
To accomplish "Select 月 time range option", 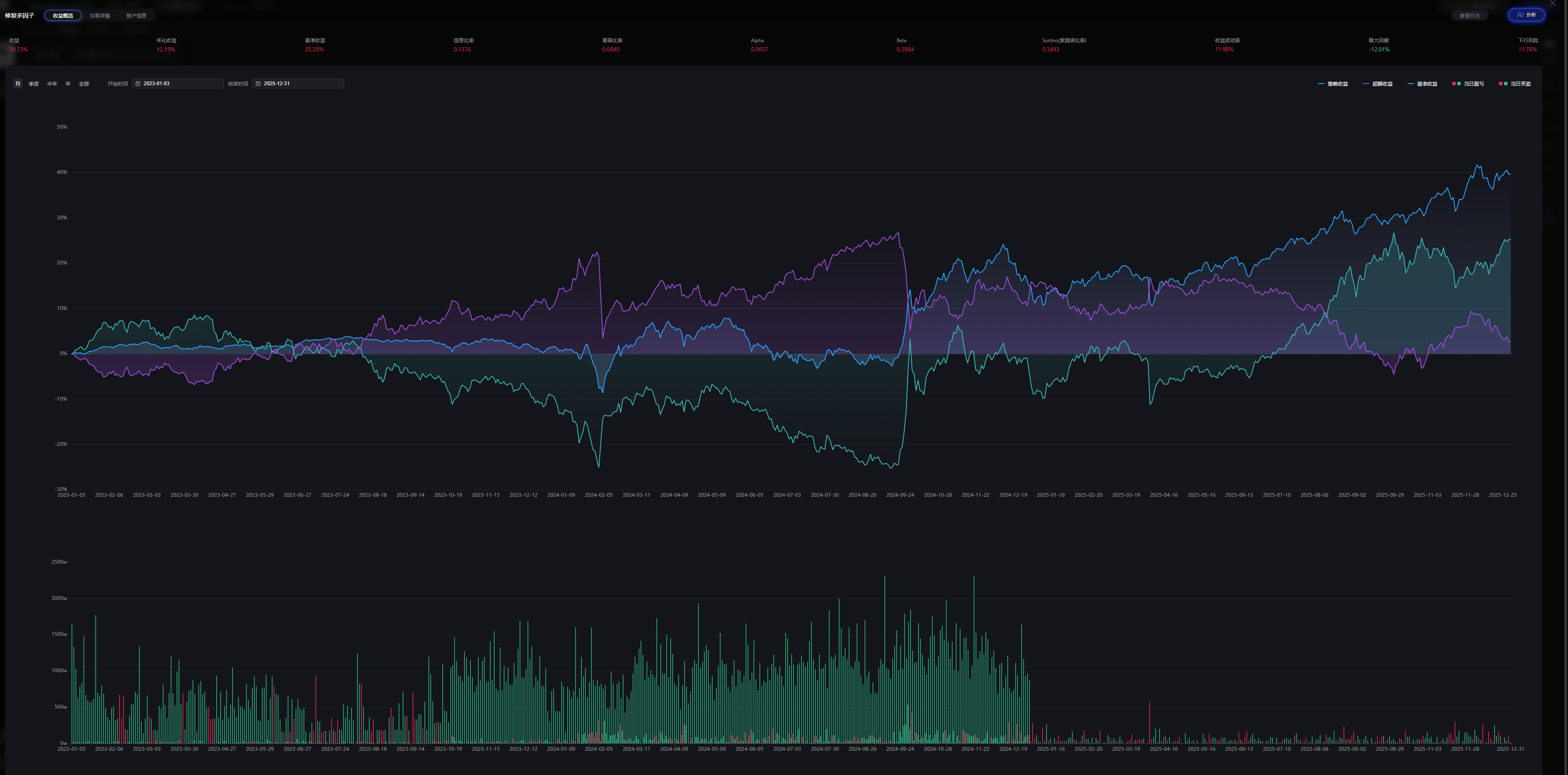I will [x=18, y=84].
